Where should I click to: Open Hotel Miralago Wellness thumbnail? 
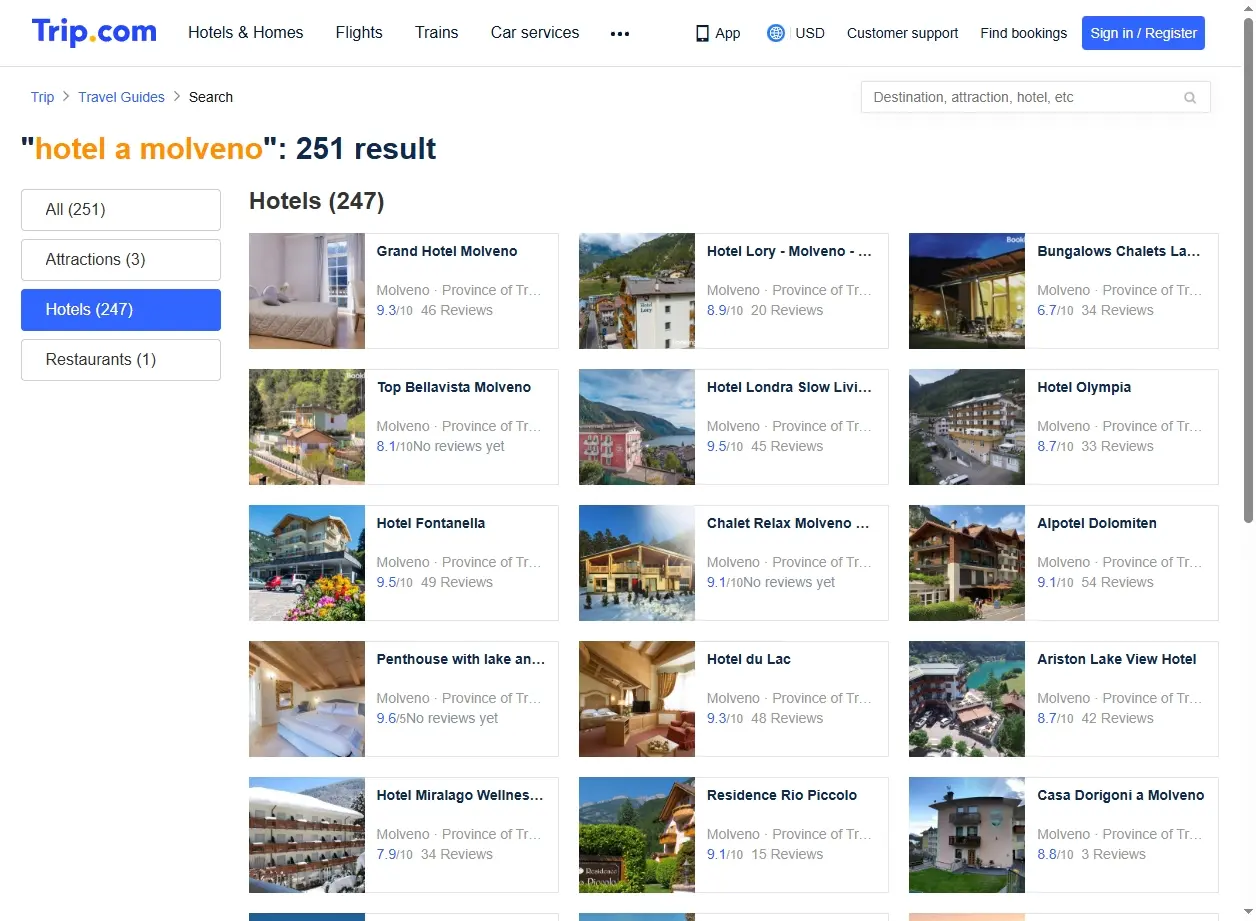point(307,835)
